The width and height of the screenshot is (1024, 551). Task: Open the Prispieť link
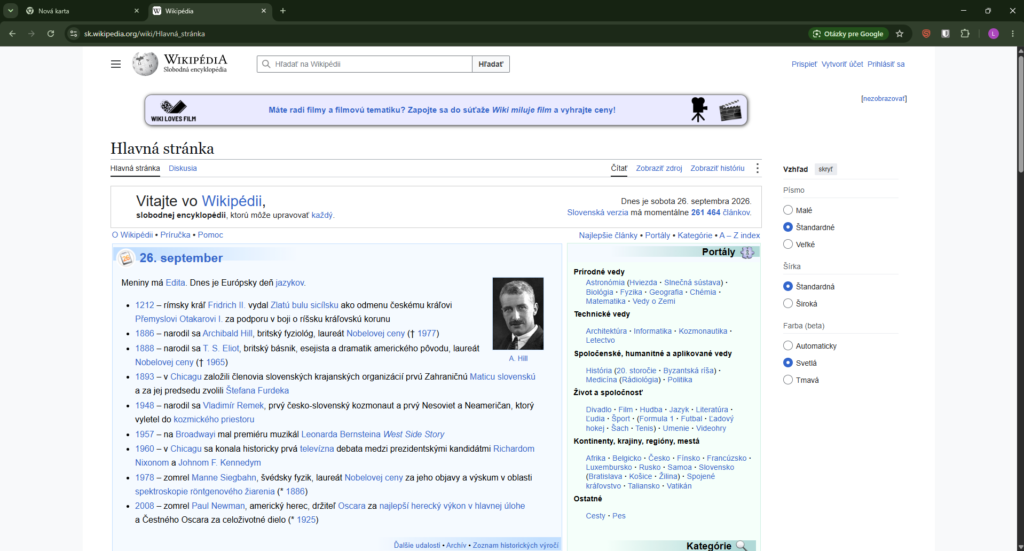coord(804,64)
